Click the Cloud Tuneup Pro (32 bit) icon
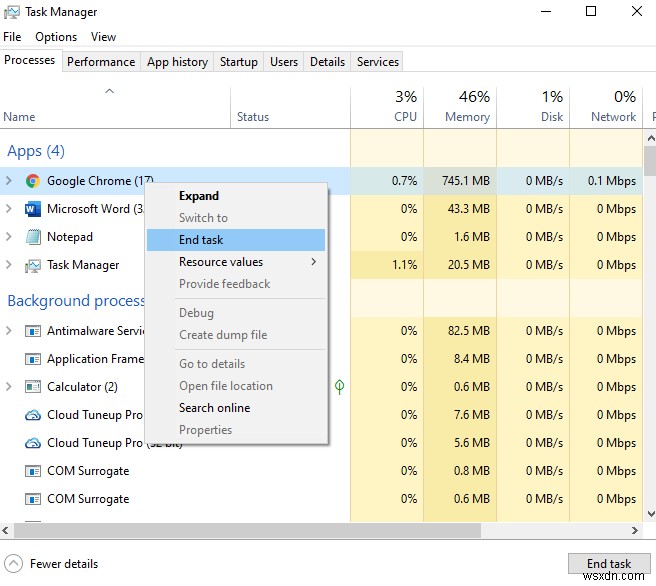 [33, 443]
